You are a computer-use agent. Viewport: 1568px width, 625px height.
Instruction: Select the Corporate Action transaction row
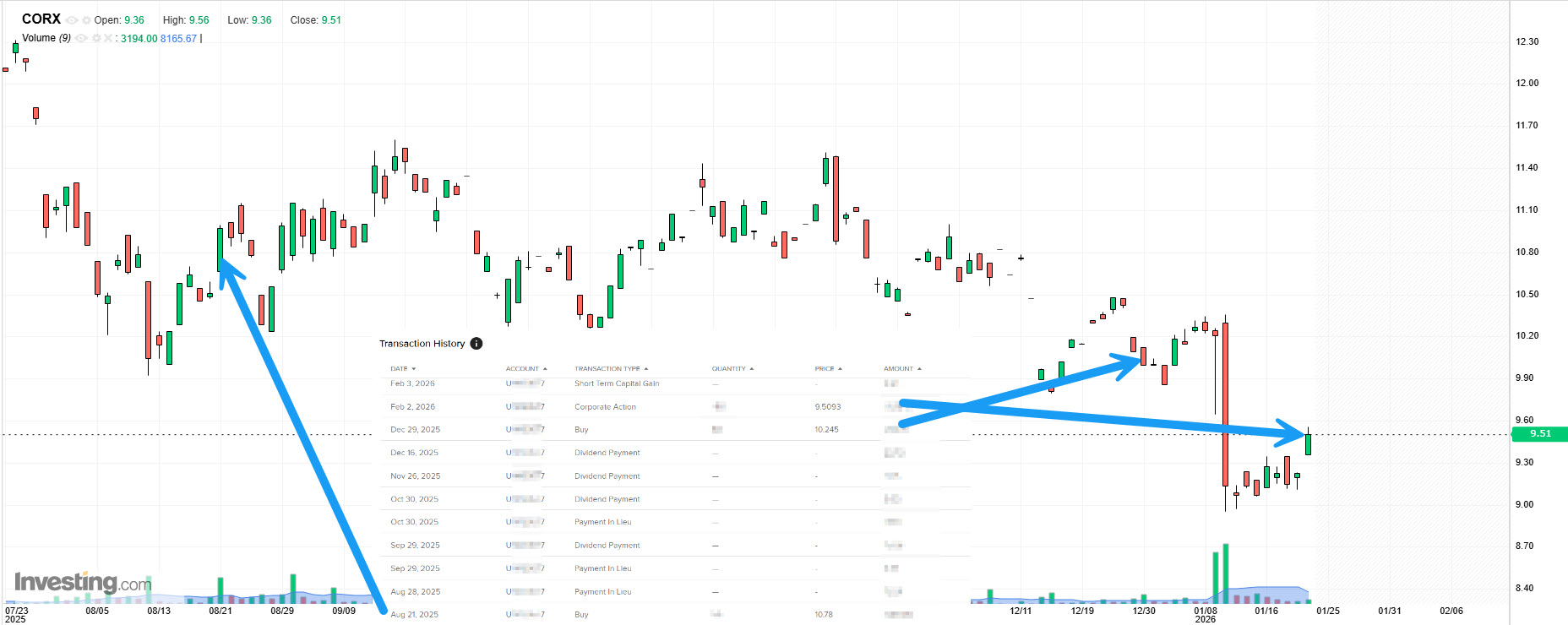(605, 407)
